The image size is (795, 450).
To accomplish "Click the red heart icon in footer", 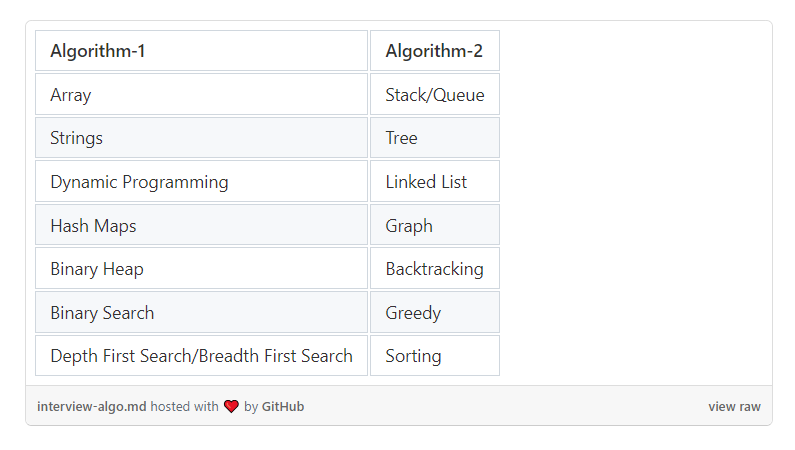I will click(231, 406).
